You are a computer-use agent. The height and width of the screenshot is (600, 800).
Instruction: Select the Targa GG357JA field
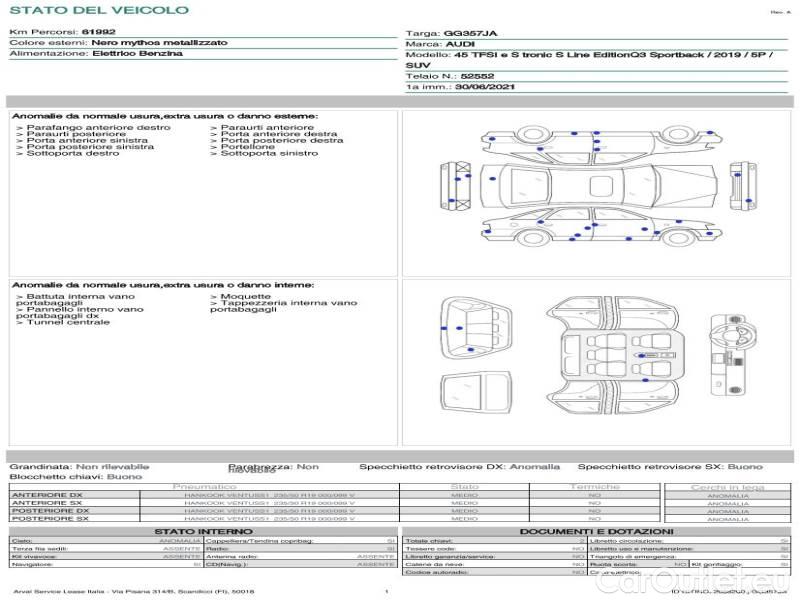(454, 33)
